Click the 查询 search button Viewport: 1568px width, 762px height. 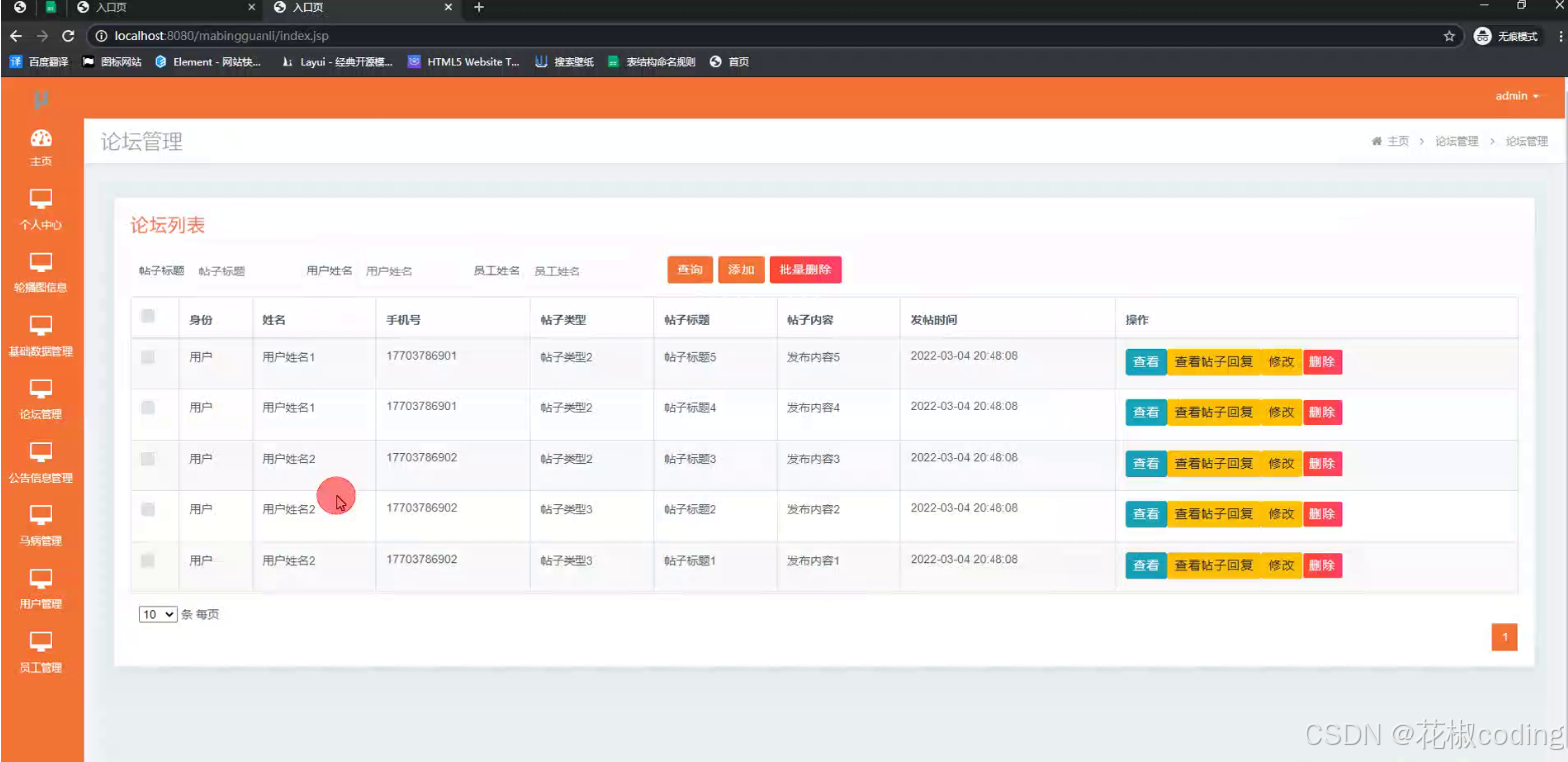[x=689, y=270]
